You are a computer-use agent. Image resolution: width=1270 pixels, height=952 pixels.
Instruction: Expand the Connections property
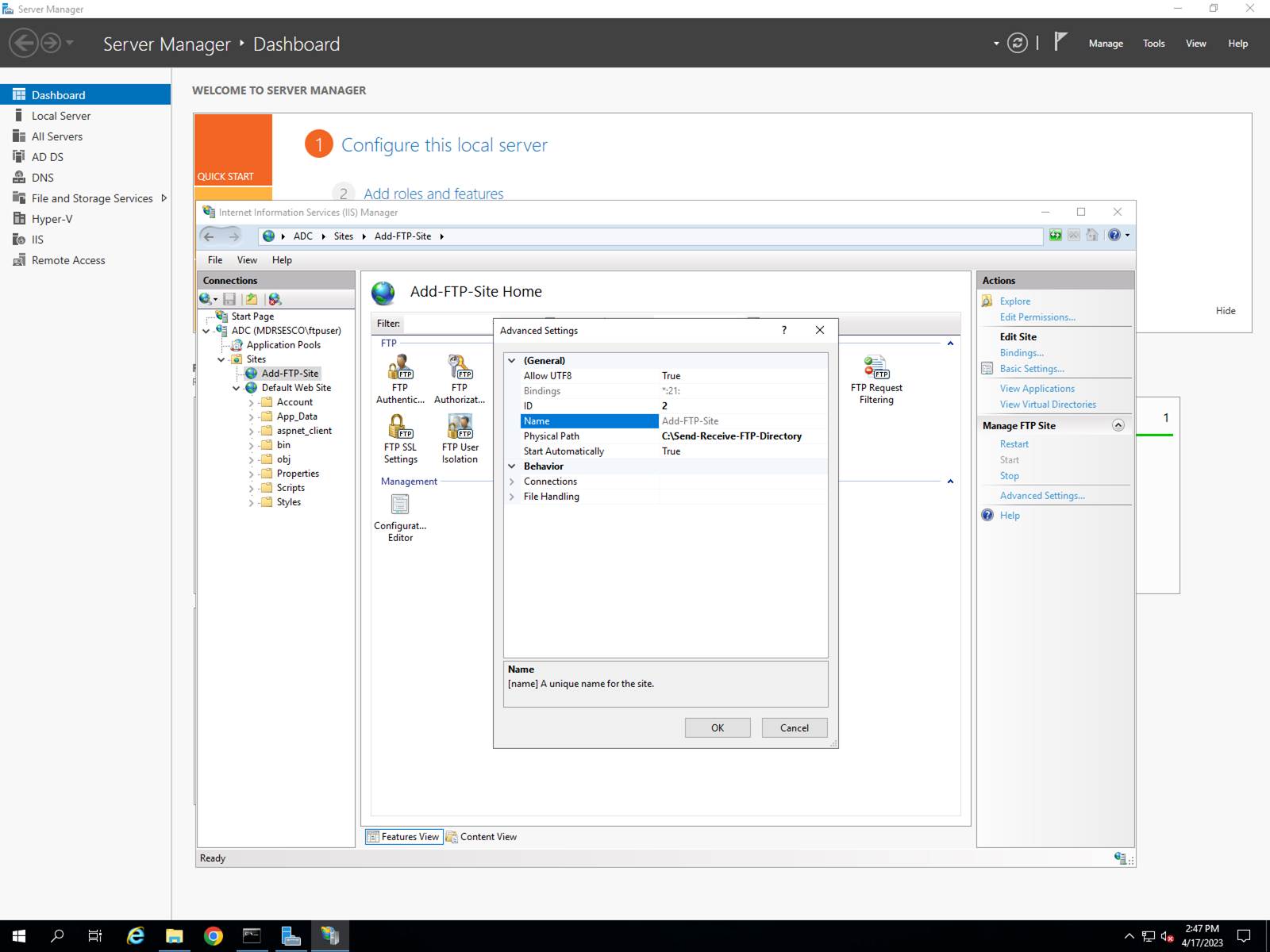tap(512, 482)
